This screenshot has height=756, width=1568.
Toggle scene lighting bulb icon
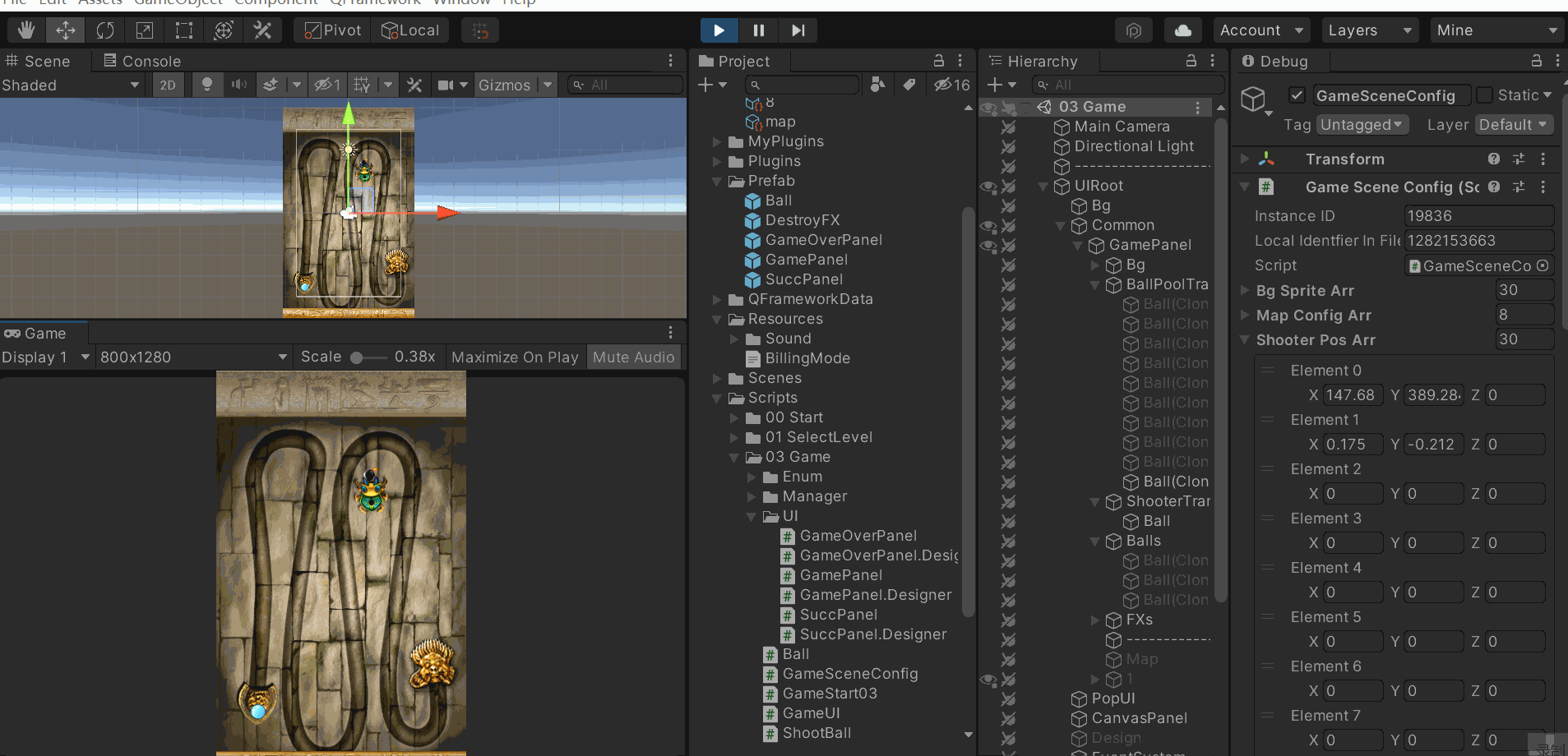(x=207, y=85)
